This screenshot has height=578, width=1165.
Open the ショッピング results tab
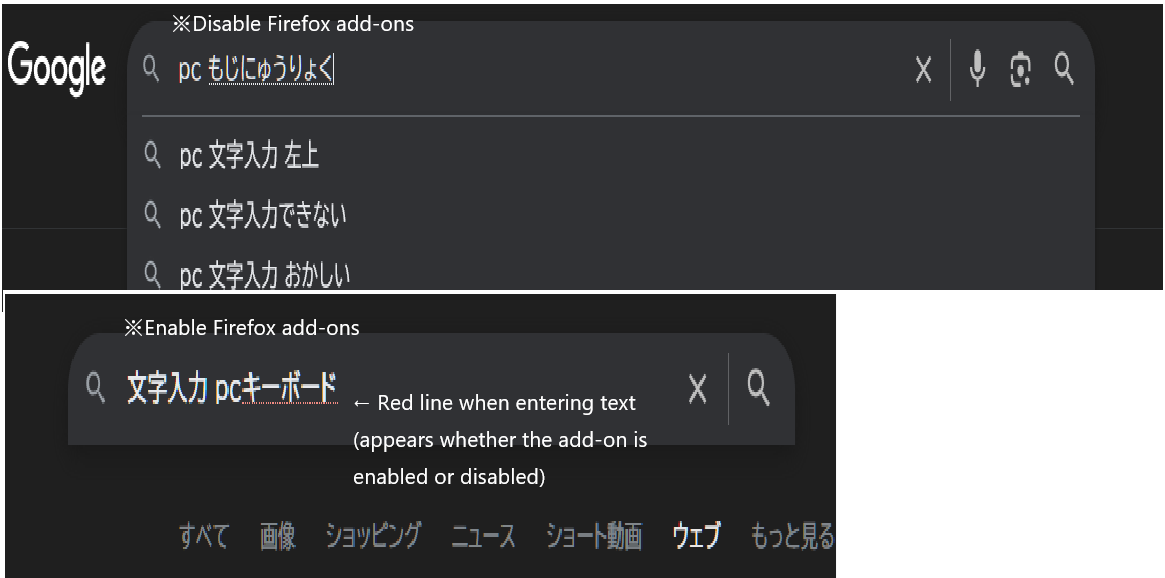pos(373,536)
